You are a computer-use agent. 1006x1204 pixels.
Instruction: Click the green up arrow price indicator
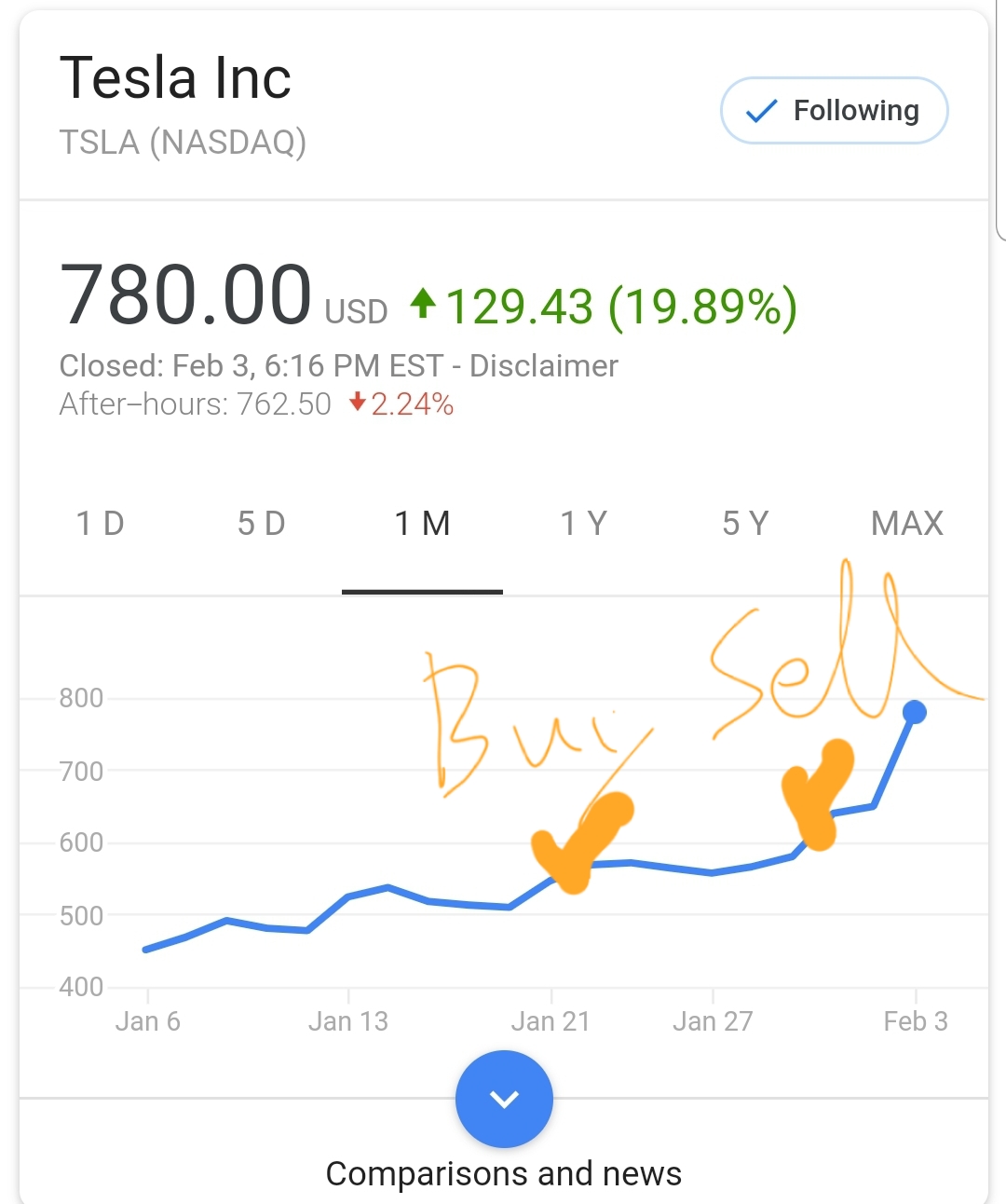(x=423, y=303)
